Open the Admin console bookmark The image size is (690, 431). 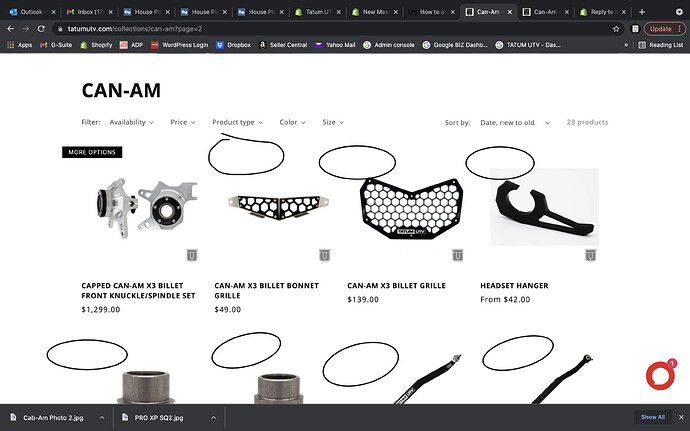389,45
